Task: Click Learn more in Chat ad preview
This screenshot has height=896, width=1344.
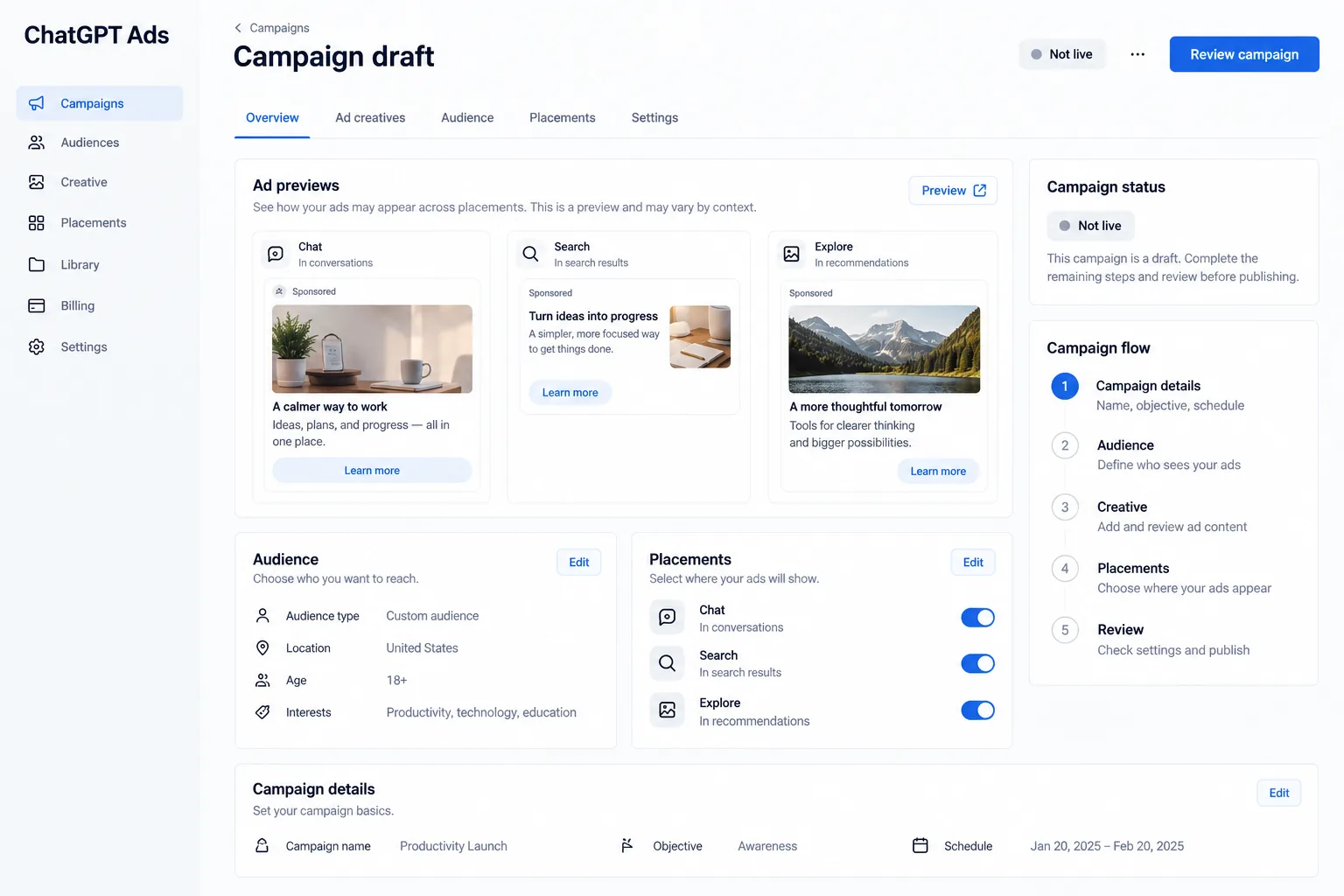Action: 372,471
